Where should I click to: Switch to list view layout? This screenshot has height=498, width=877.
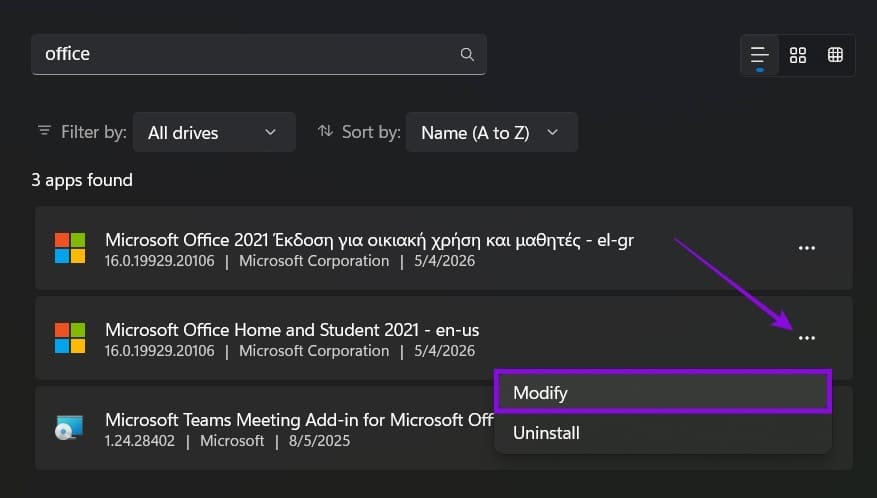pos(759,55)
